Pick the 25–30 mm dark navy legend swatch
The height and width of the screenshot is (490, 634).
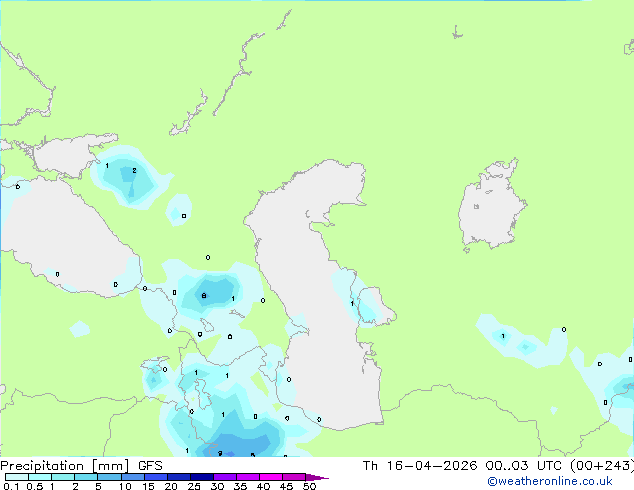tap(201, 477)
